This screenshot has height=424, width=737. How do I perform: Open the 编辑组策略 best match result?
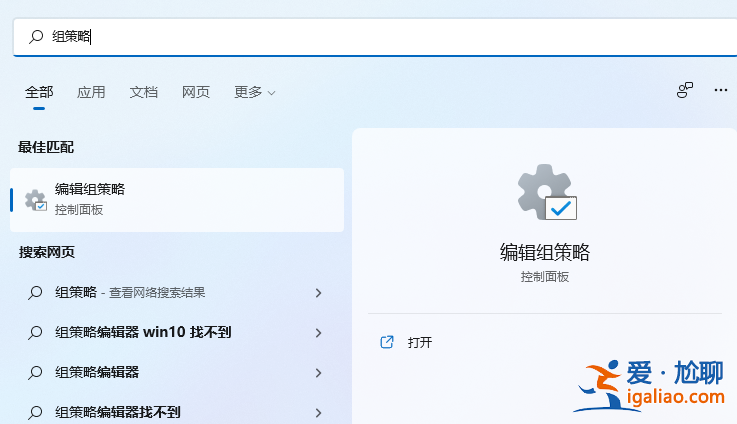(x=177, y=200)
